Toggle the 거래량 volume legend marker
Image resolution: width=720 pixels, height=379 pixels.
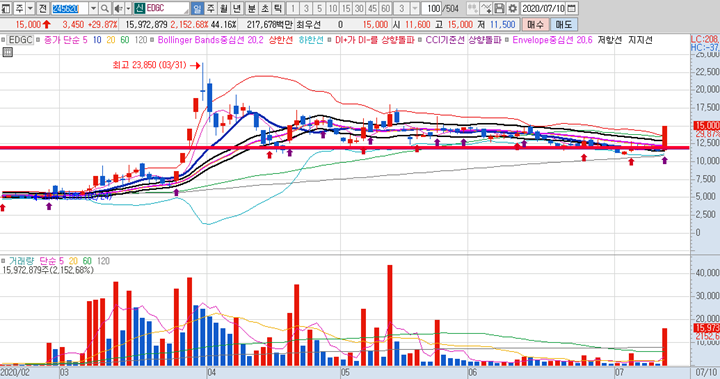click(4, 261)
